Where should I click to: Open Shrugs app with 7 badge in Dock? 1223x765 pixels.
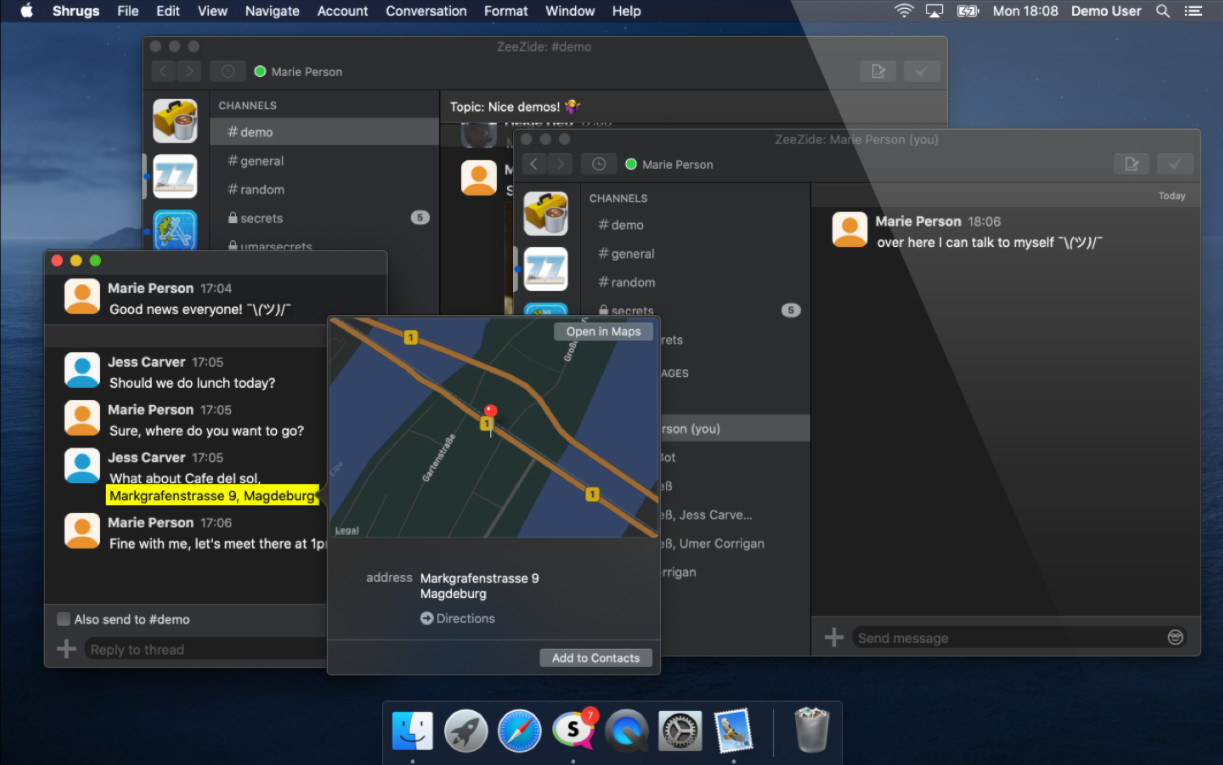click(x=573, y=731)
